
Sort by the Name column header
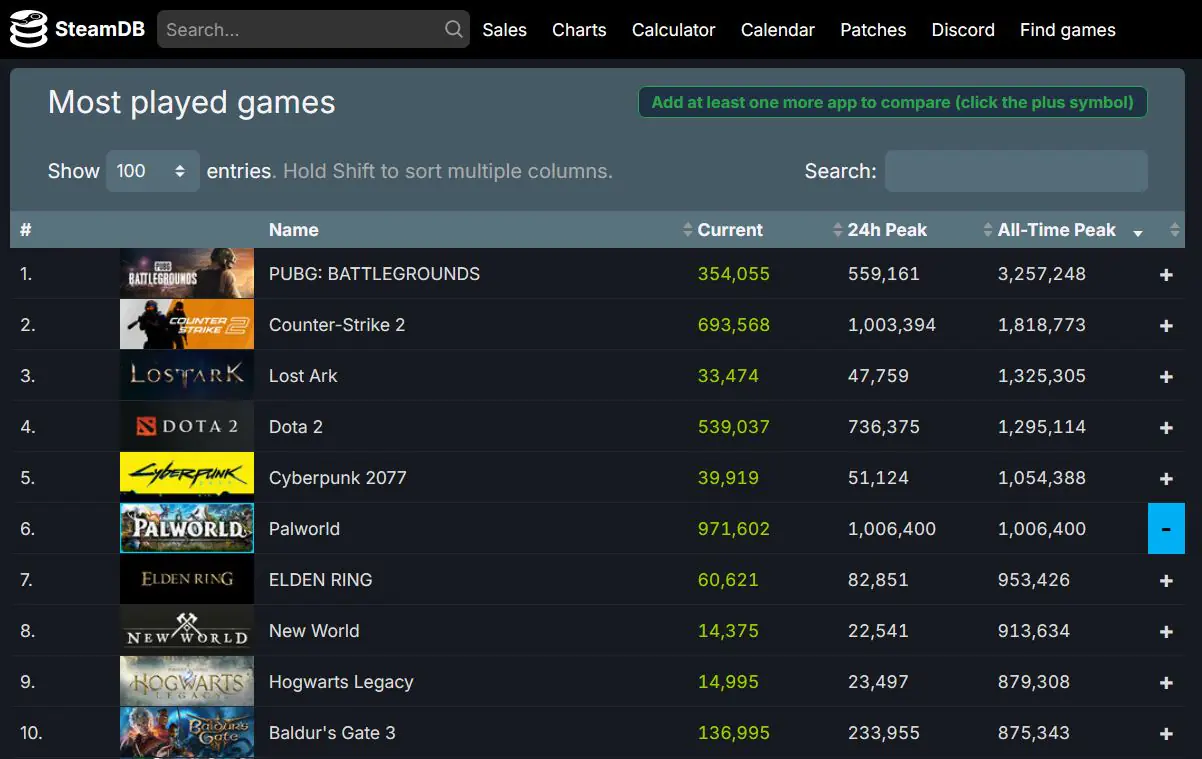click(x=294, y=230)
